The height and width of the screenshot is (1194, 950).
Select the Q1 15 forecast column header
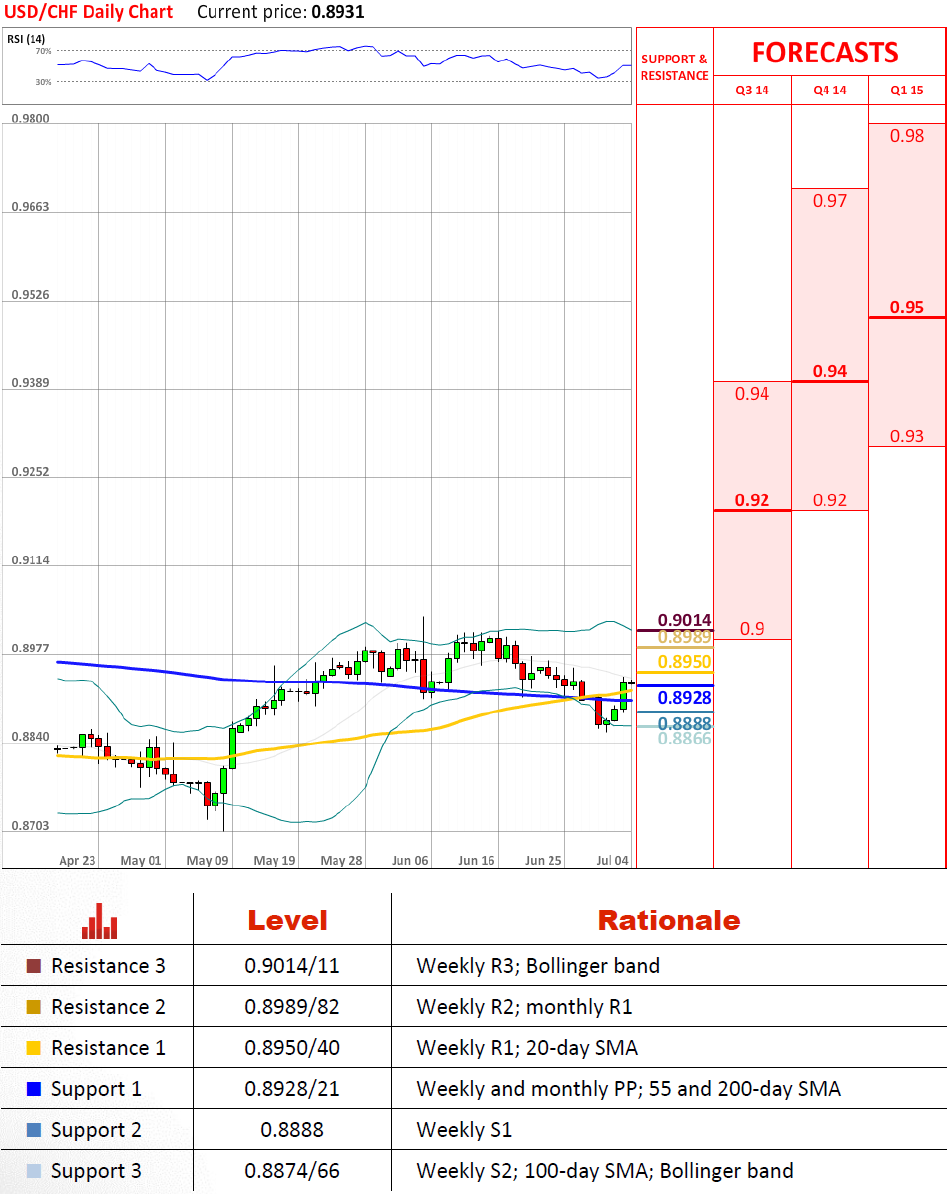[907, 90]
